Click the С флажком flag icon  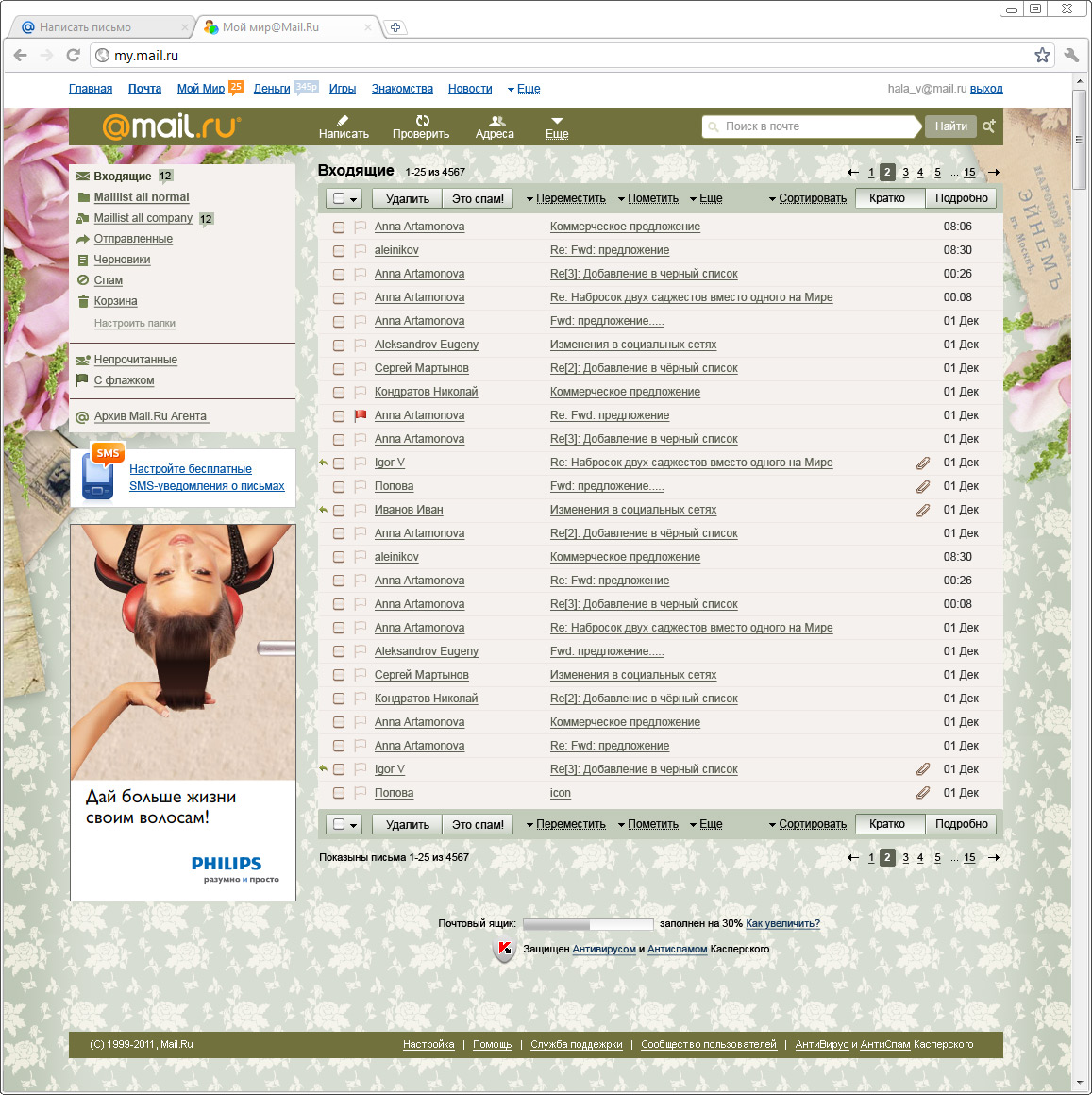[x=82, y=380]
